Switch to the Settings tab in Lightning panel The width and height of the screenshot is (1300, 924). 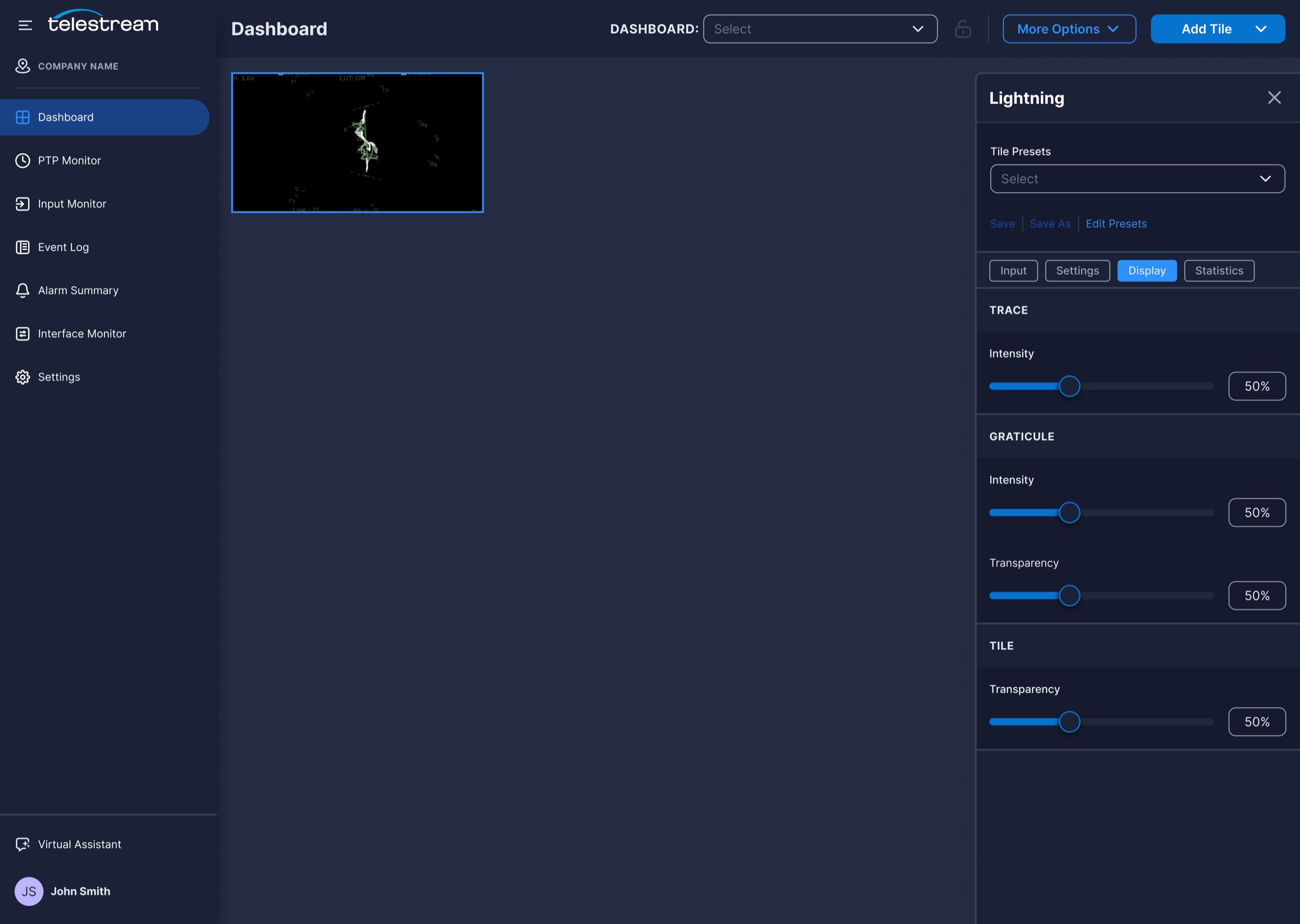[x=1077, y=271]
